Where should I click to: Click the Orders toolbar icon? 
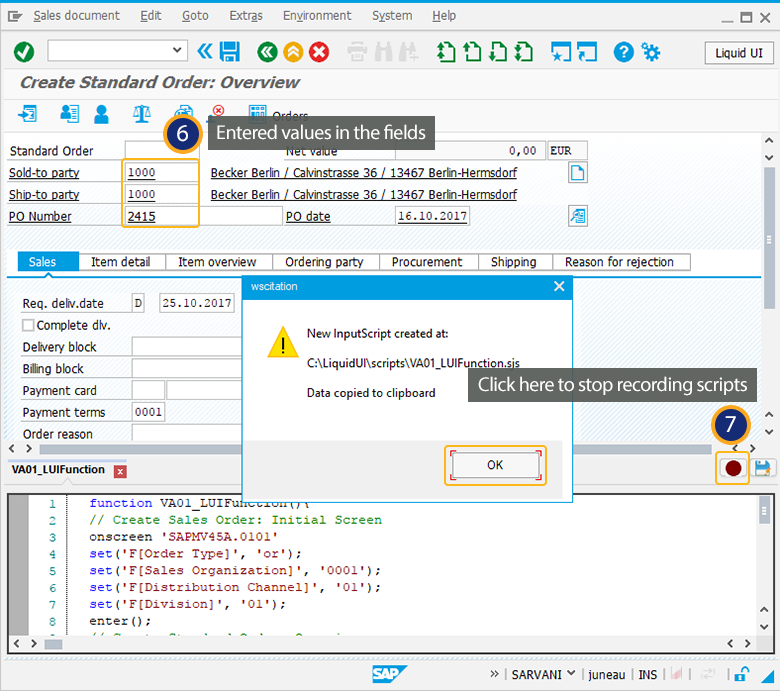click(x=258, y=113)
